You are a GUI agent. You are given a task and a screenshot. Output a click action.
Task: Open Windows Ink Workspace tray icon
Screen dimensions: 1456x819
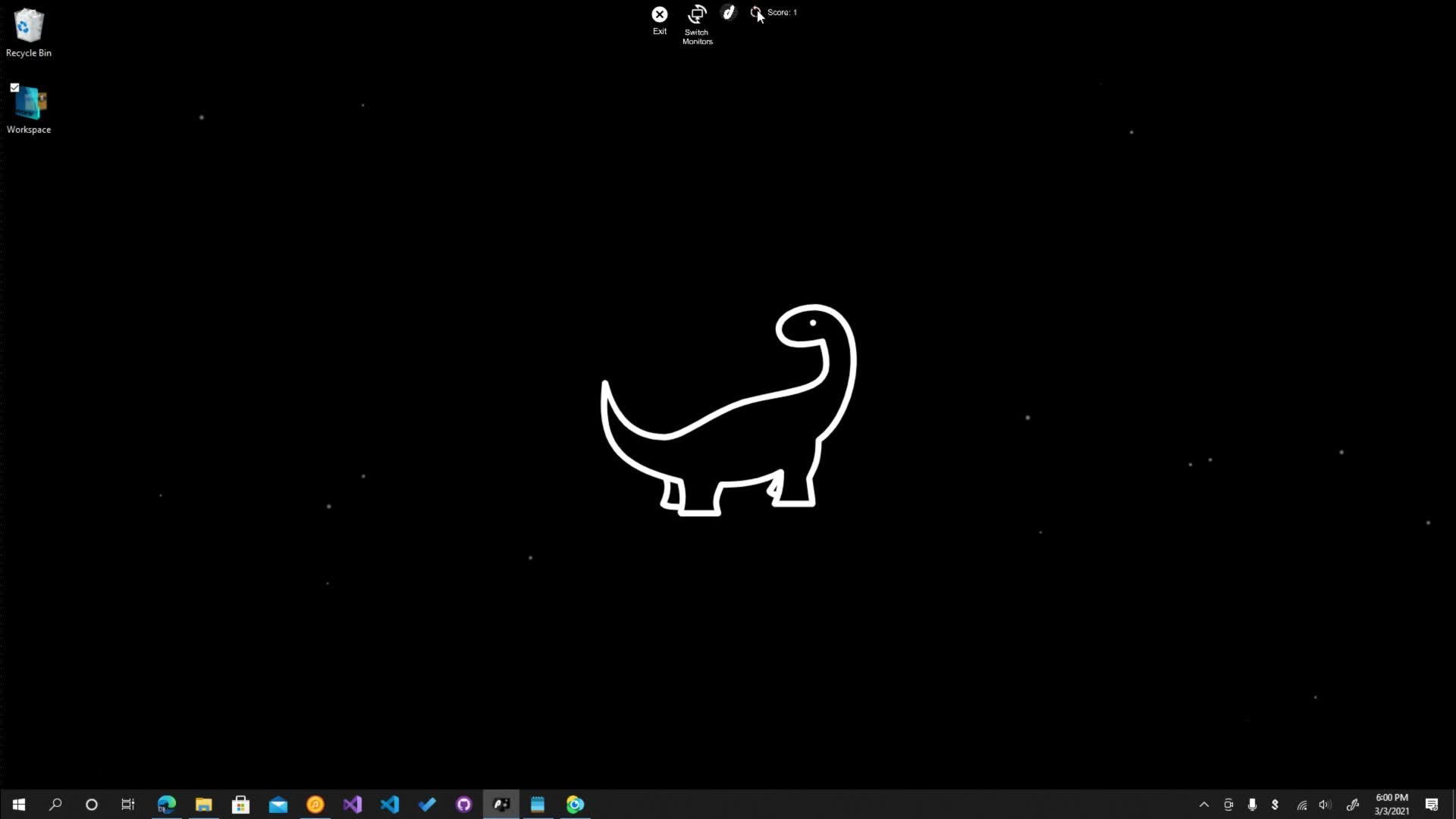[x=1352, y=805]
